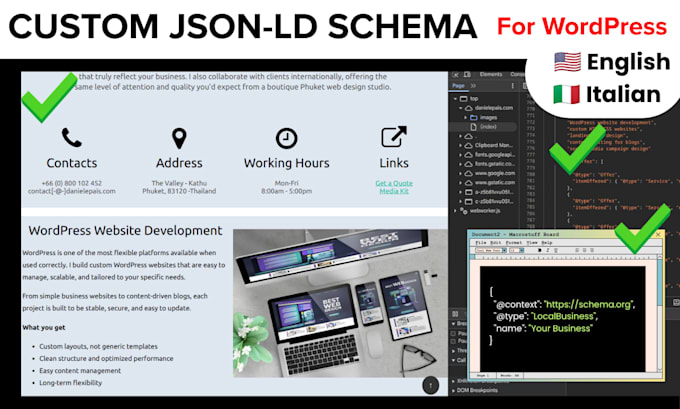The image size is (680, 409).
Task: Expand the fonts.googleapi... node arrow
Action: point(460,155)
